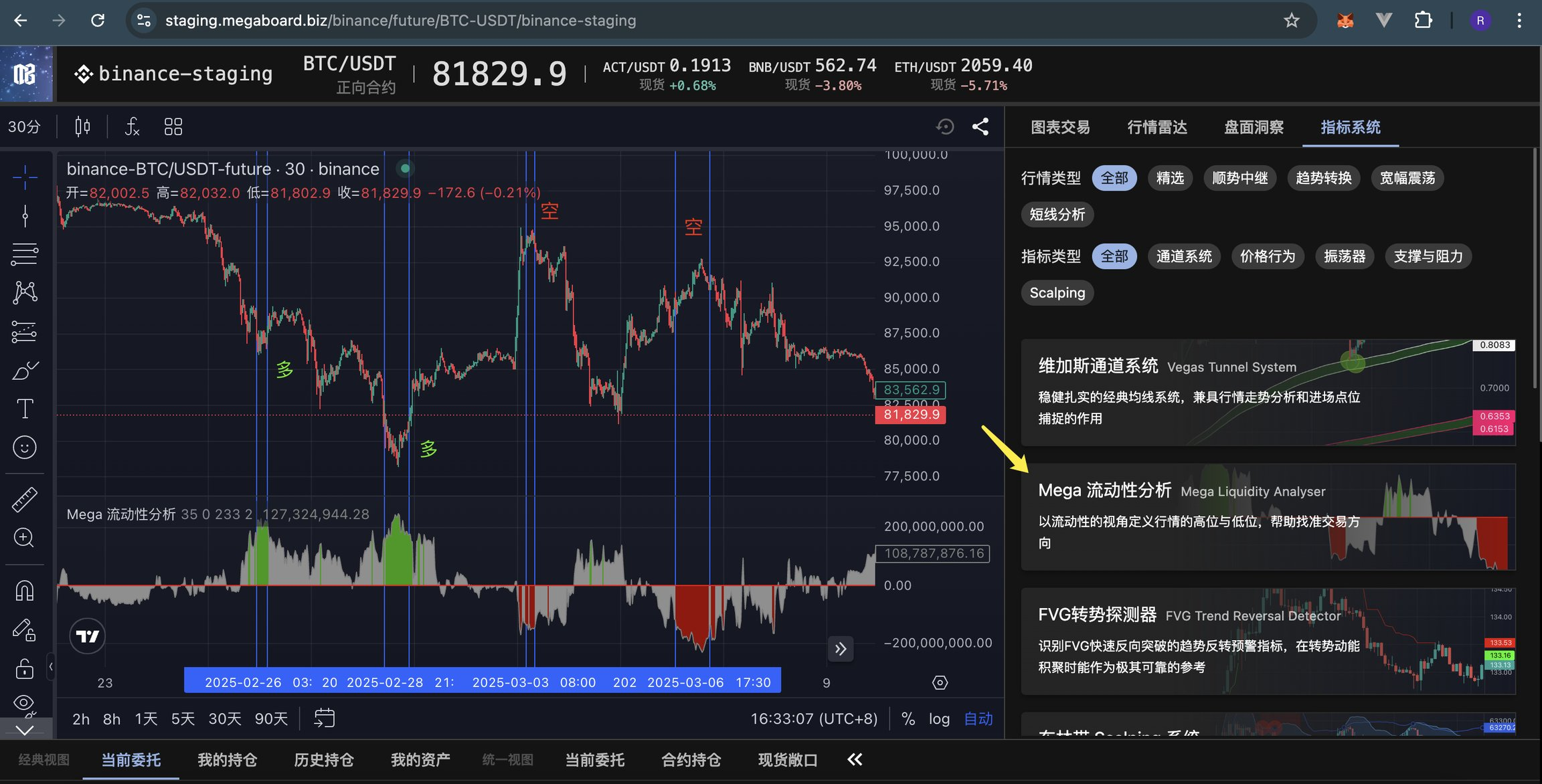Collapse bottom tabs with double chevron
Screen dimensions: 1542x784
[855, 760]
